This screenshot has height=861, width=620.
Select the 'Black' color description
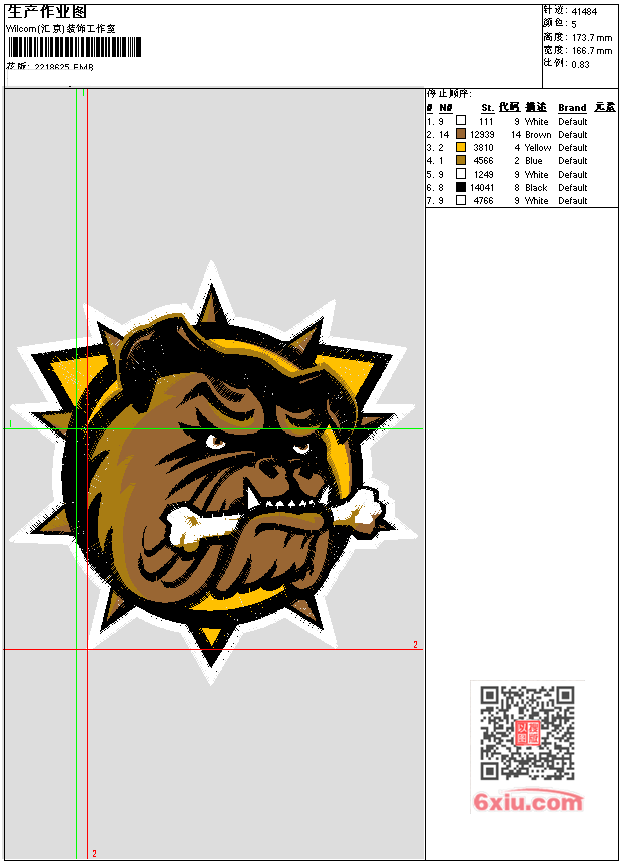pos(535,188)
